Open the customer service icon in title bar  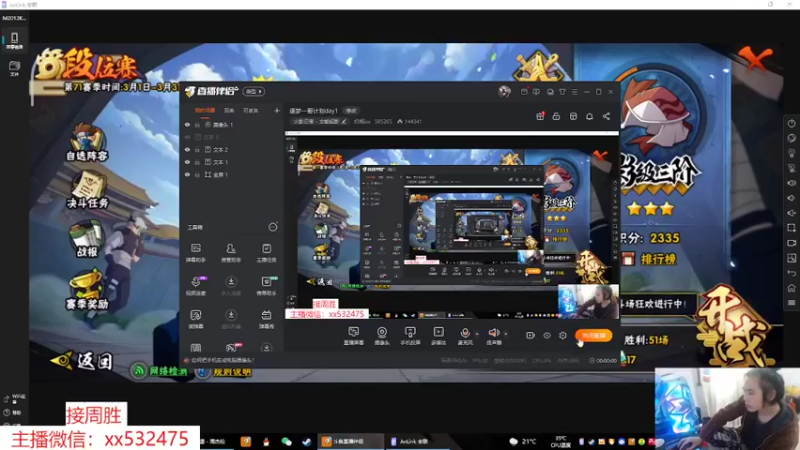tap(550, 92)
